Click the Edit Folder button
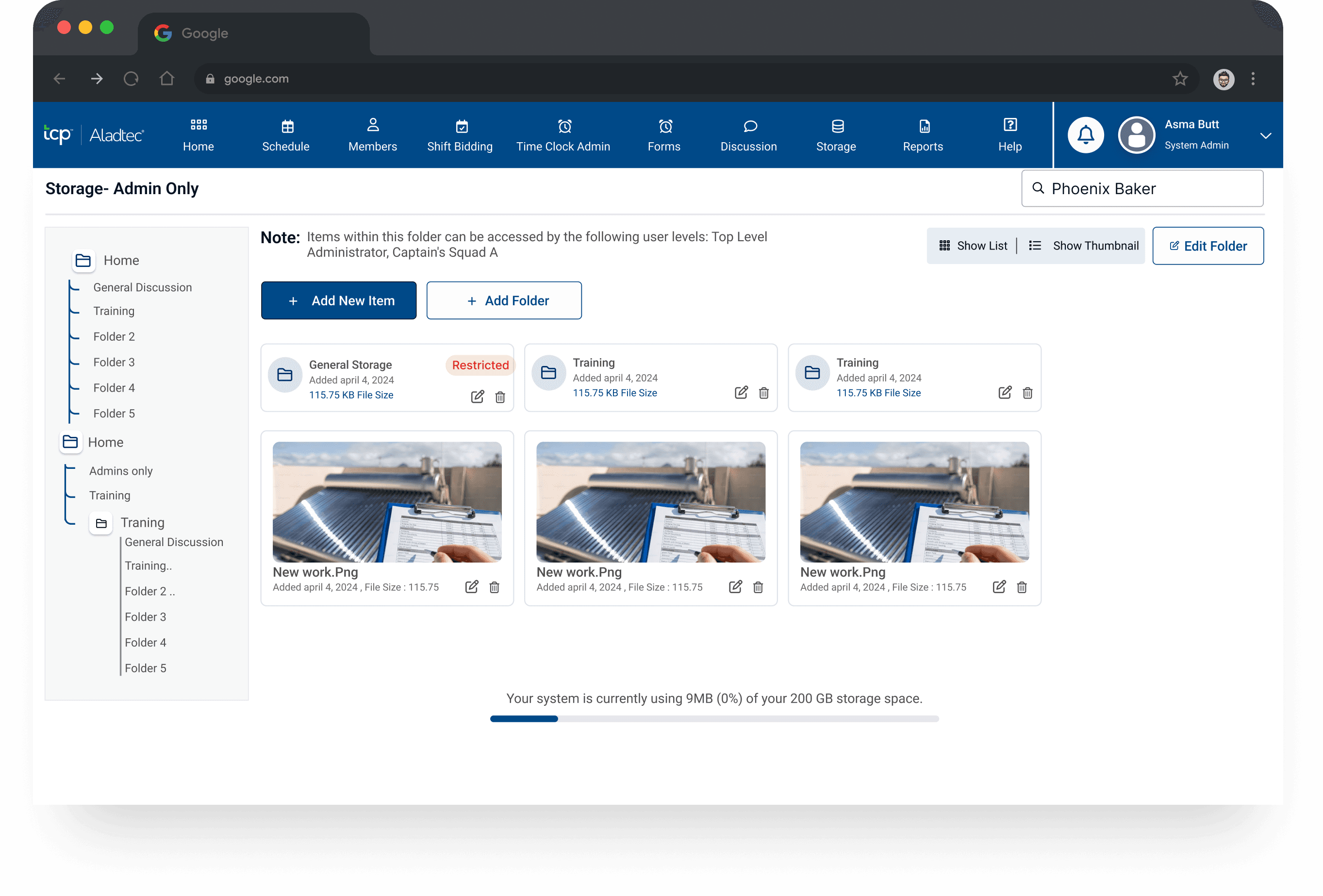The image size is (1323, 896). click(x=1207, y=246)
